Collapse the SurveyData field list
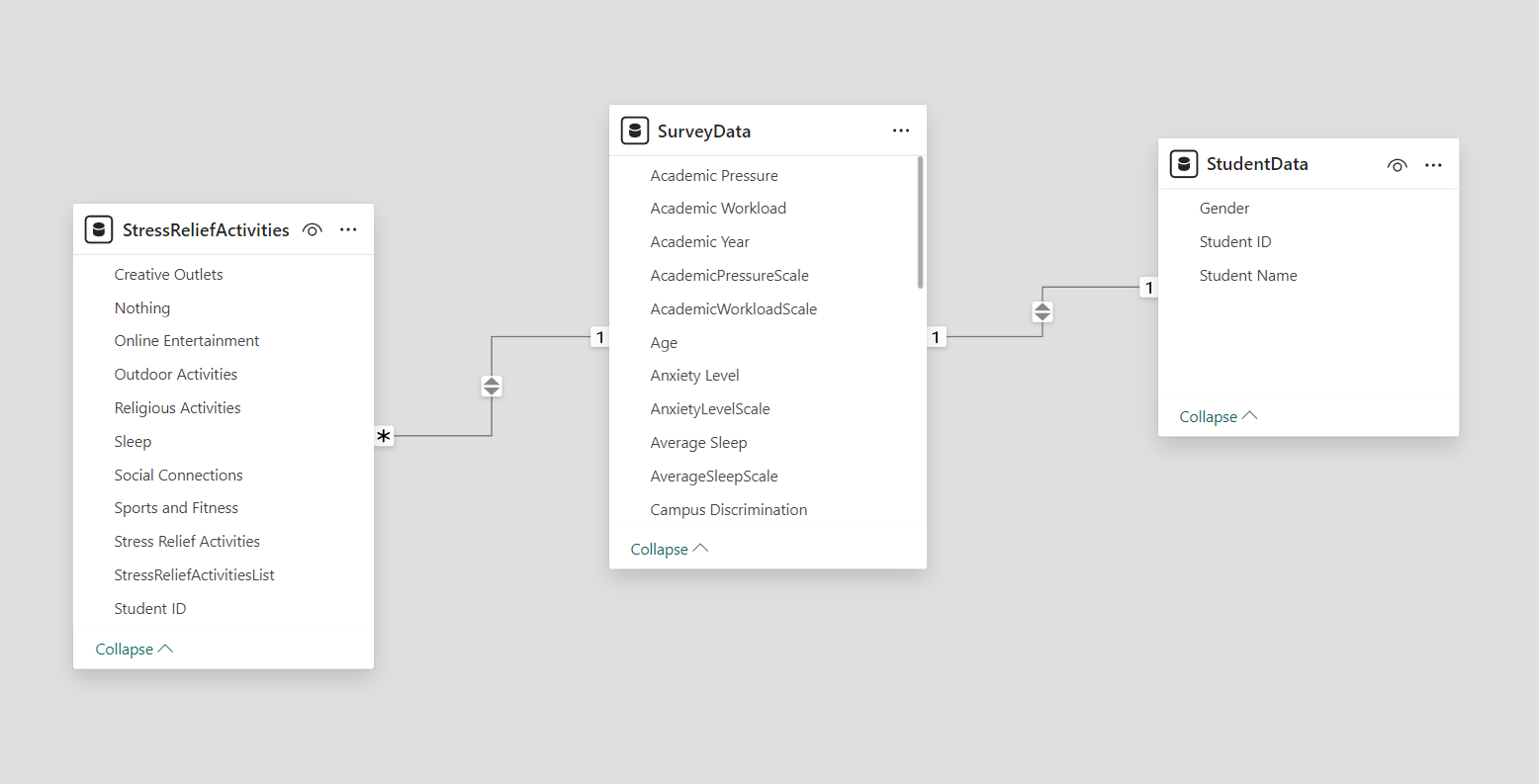1539x784 pixels. (670, 549)
